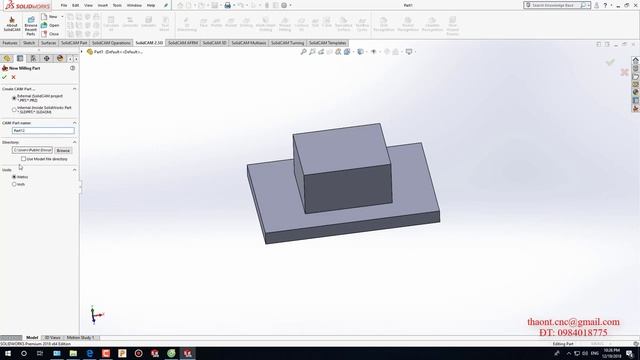Switch to SolidCAM Turning tab
The image size is (640, 360).
[x=287, y=43]
